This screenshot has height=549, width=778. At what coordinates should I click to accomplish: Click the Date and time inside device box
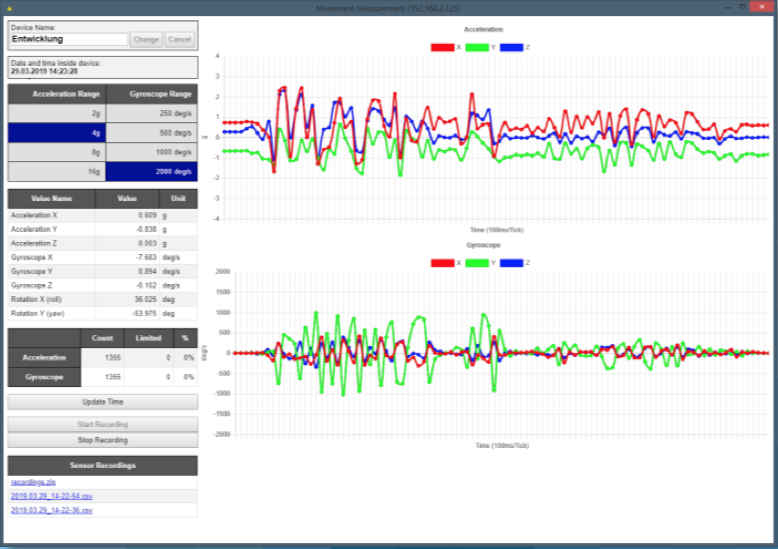click(x=103, y=68)
